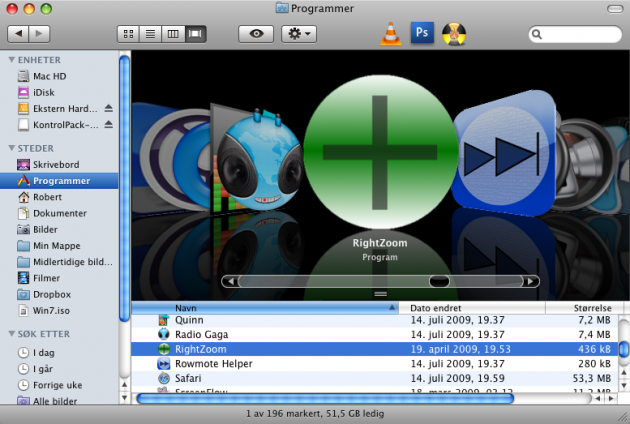This screenshot has height=424, width=630.
Task: Launch VLC from the toolbar cone icon
Action: pos(391,34)
